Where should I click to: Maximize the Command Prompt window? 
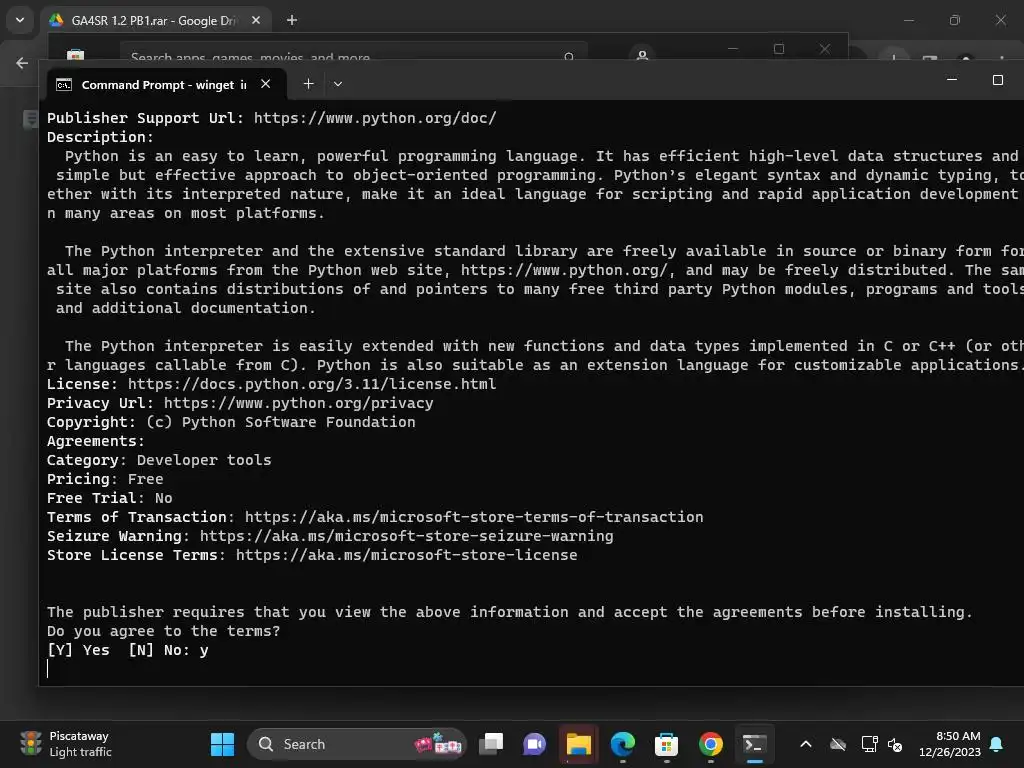pos(997,80)
